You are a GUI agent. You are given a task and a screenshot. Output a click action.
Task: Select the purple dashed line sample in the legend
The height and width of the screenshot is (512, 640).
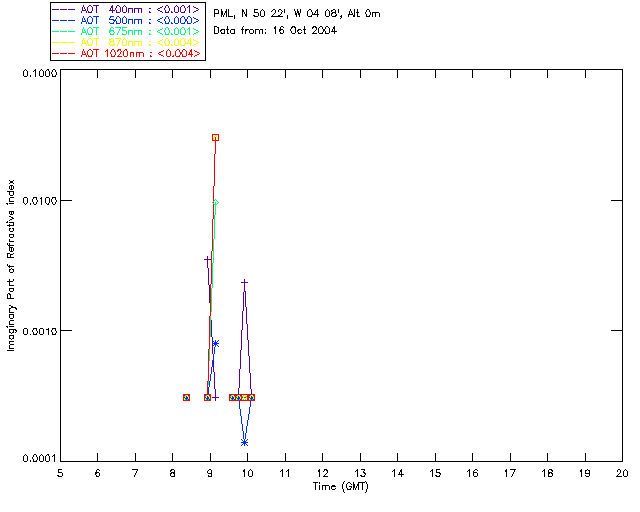pyautogui.click(x=64, y=9)
